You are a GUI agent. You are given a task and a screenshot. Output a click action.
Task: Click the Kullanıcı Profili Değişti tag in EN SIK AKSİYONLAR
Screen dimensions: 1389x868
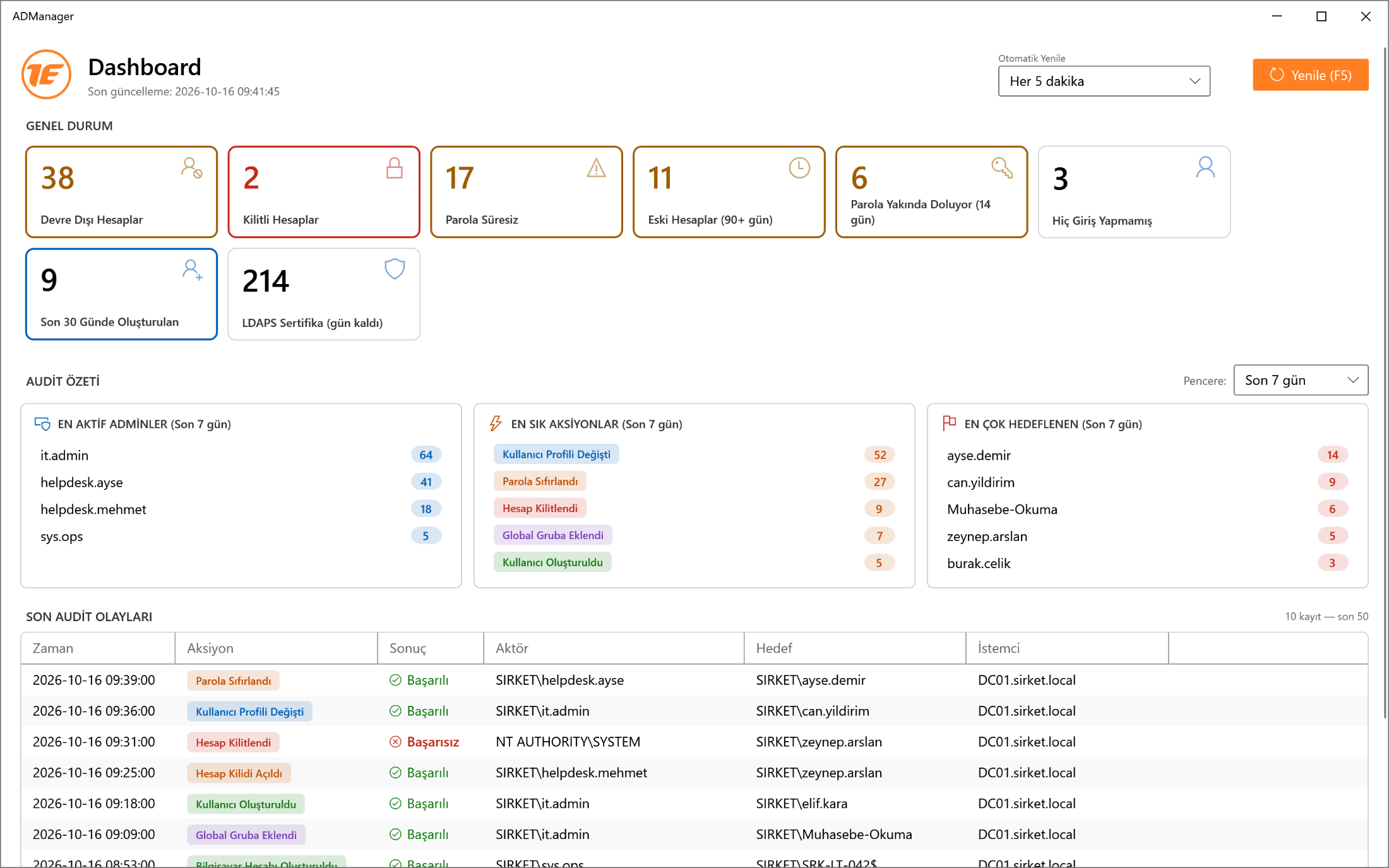tap(556, 455)
